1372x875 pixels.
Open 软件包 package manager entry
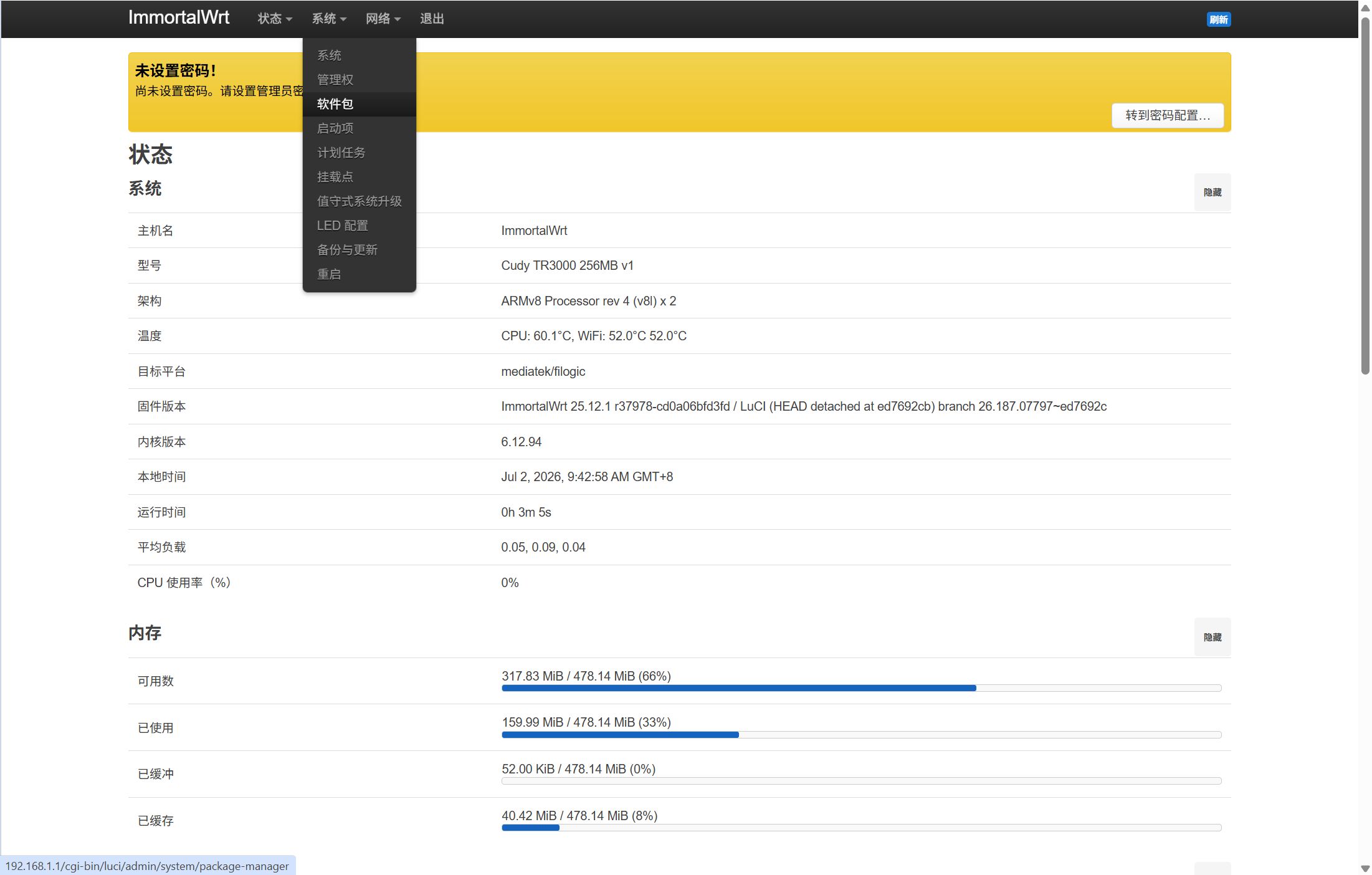click(x=359, y=104)
